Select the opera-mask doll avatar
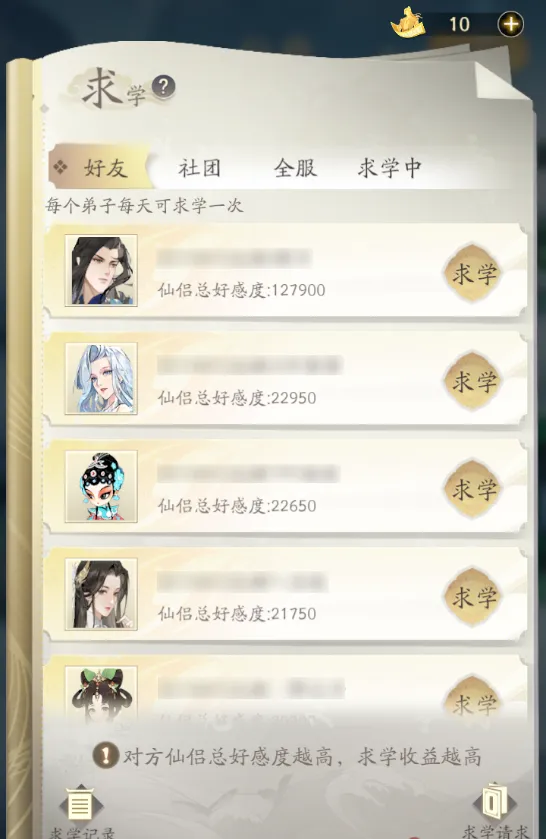546x839 pixels. 101,486
